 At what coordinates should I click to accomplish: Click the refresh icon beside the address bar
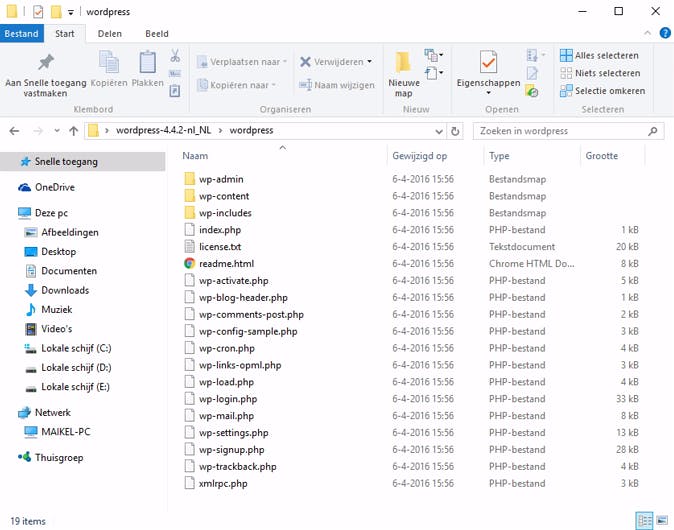click(x=455, y=131)
